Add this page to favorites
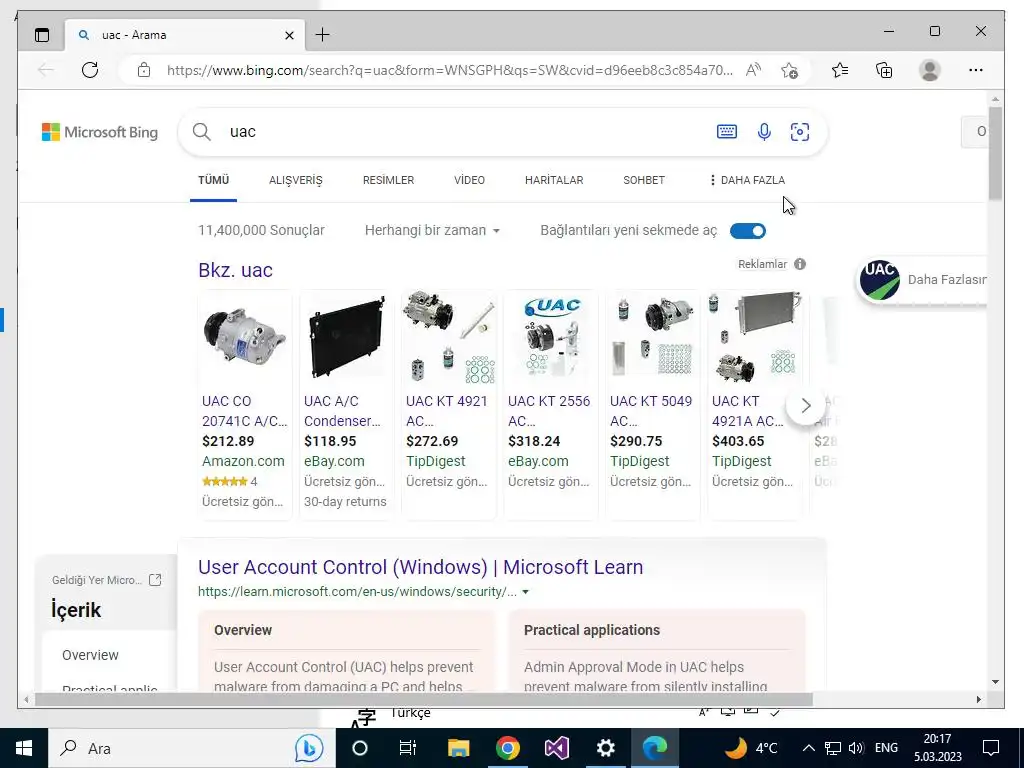Screen dimensions: 1024x768 click(x=790, y=70)
